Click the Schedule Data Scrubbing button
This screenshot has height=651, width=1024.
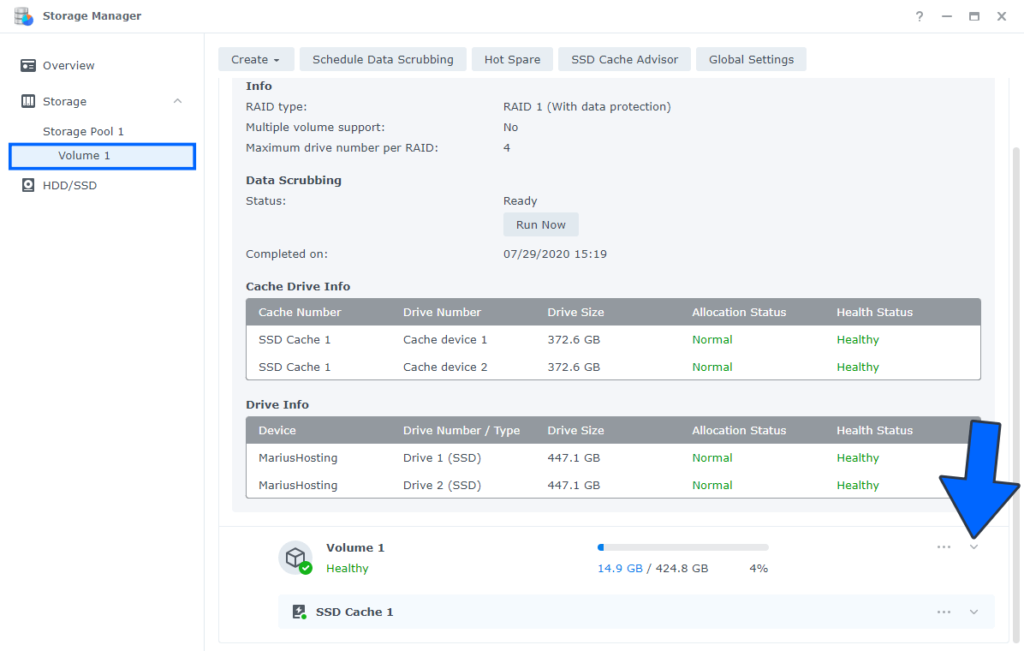coord(382,60)
